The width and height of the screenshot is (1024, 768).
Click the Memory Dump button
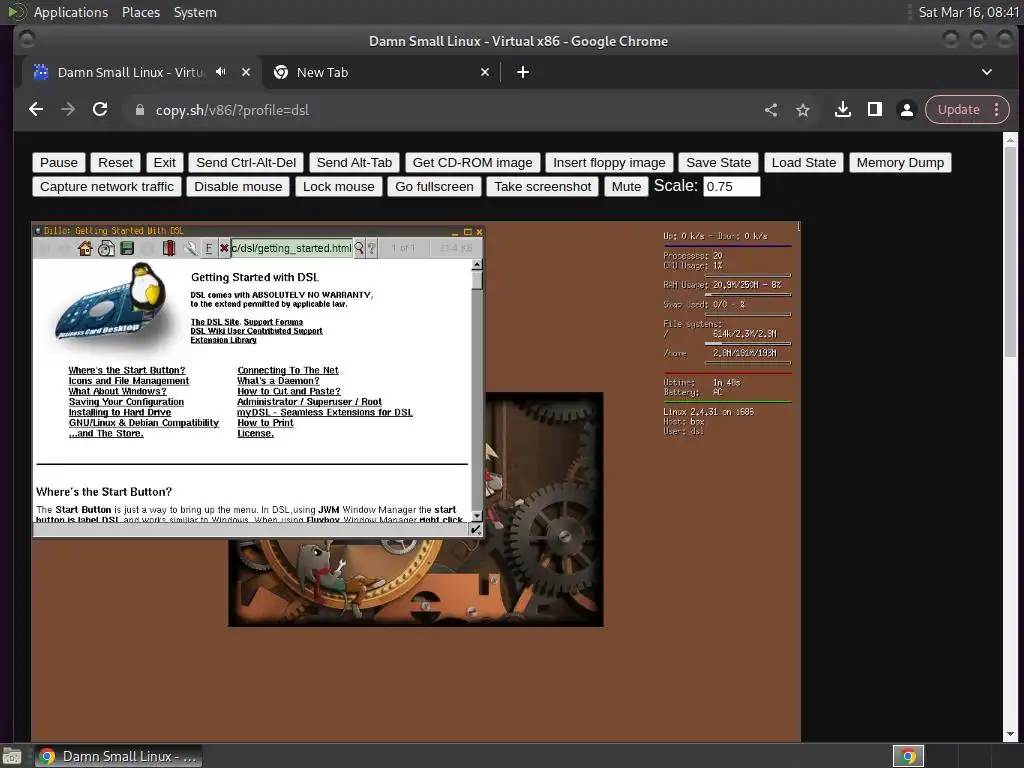click(901, 163)
